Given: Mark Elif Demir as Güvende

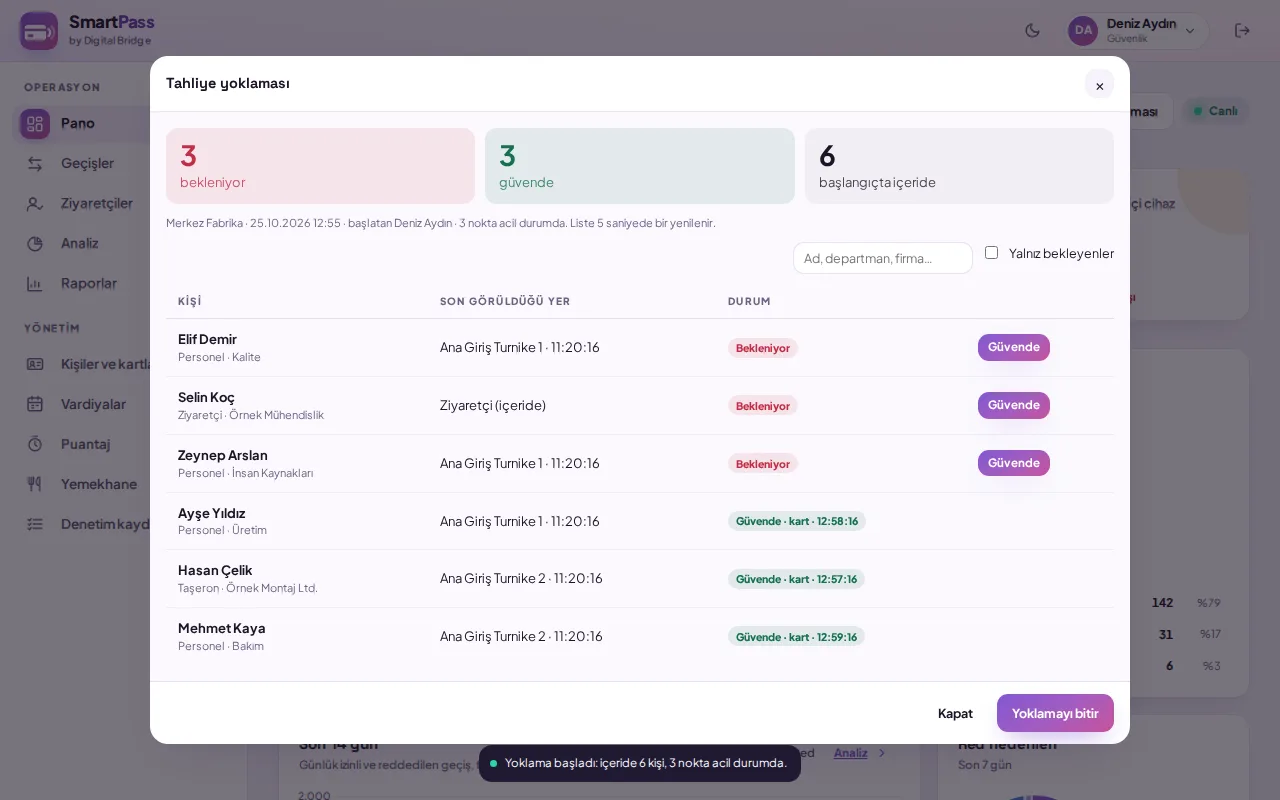Looking at the screenshot, I should [1013, 347].
